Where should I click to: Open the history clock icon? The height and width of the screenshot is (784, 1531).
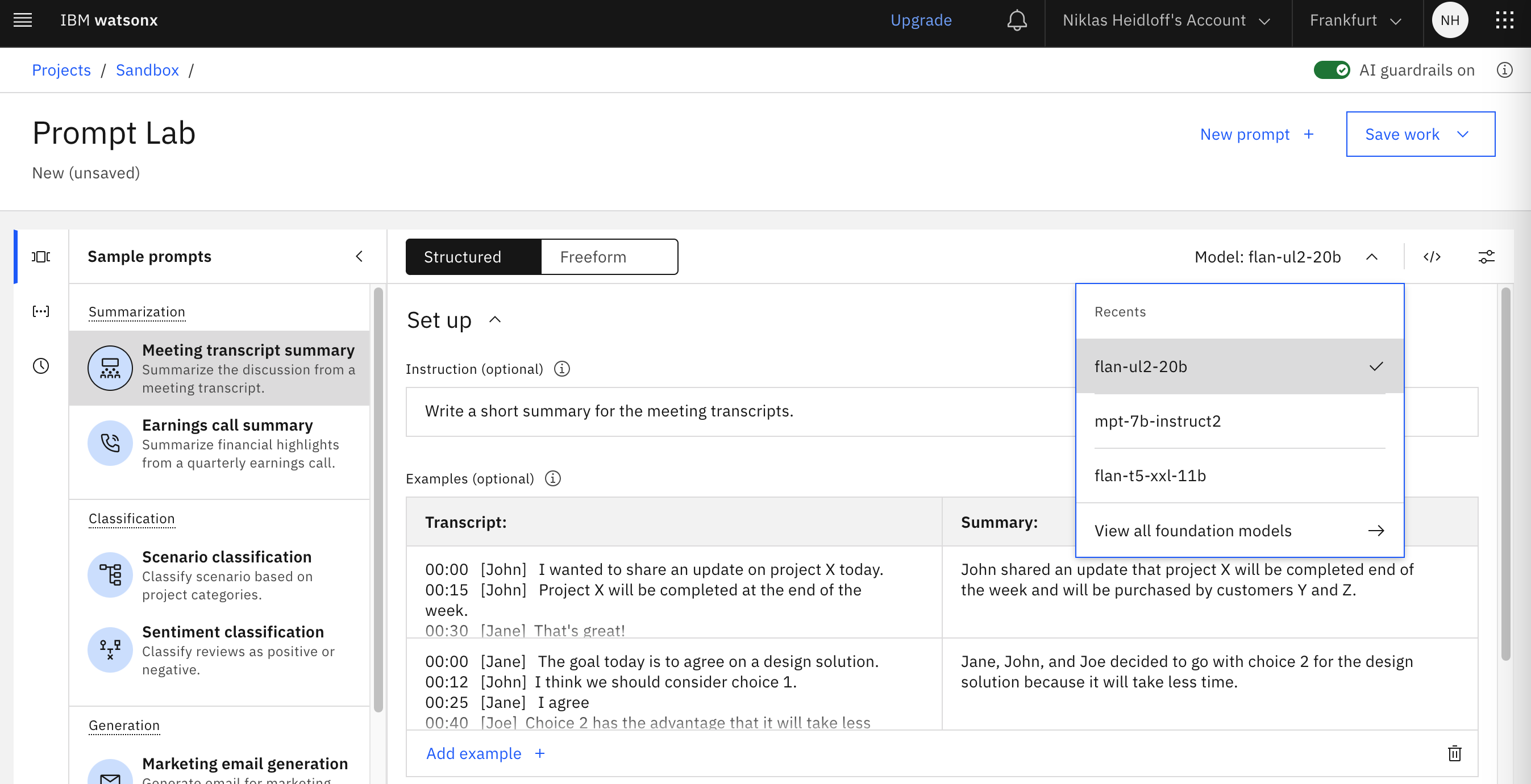pos(41,366)
